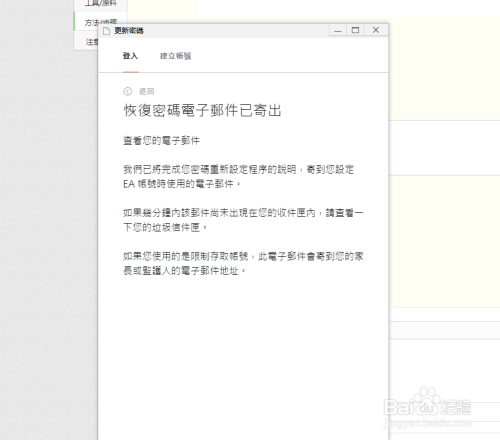The width and height of the screenshot is (500, 440).
Task: Select the 工具/原料 item in the background sidebar
Action: pos(101,5)
